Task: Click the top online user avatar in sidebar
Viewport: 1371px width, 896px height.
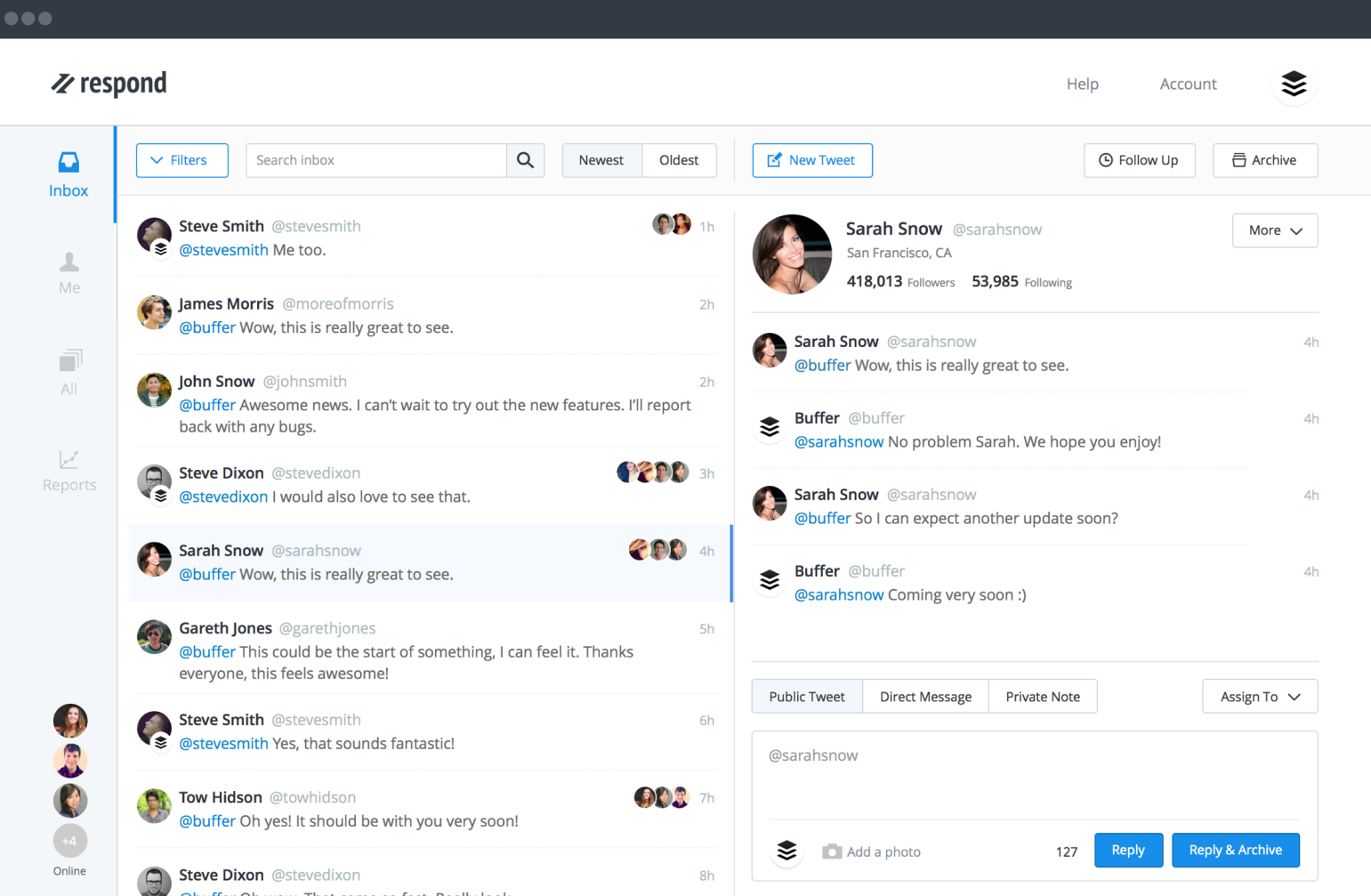Action: coord(69,721)
